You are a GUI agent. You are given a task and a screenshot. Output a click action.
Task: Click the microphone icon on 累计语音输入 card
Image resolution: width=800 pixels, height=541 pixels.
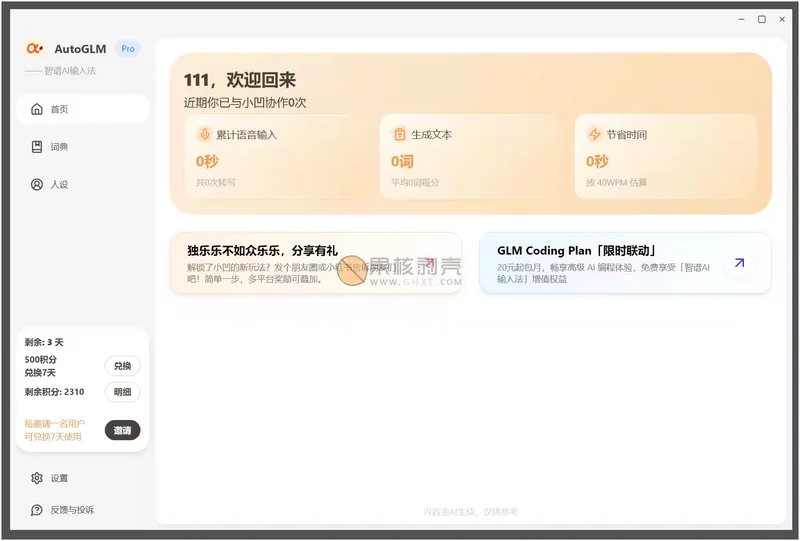pyautogui.click(x=204, y=134)
